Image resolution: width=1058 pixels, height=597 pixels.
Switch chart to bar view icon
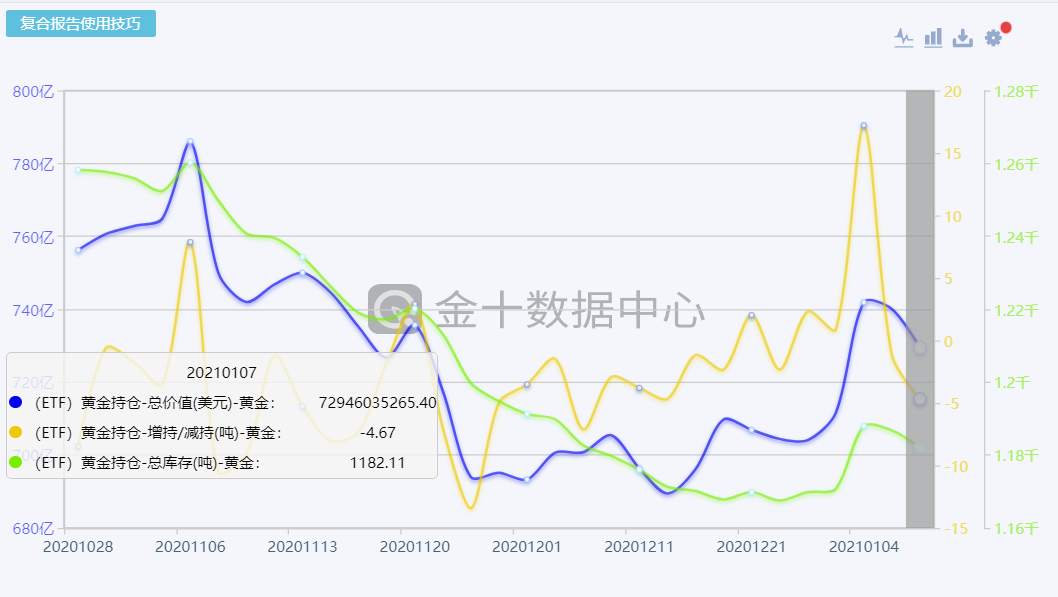(x=933, y=38)
